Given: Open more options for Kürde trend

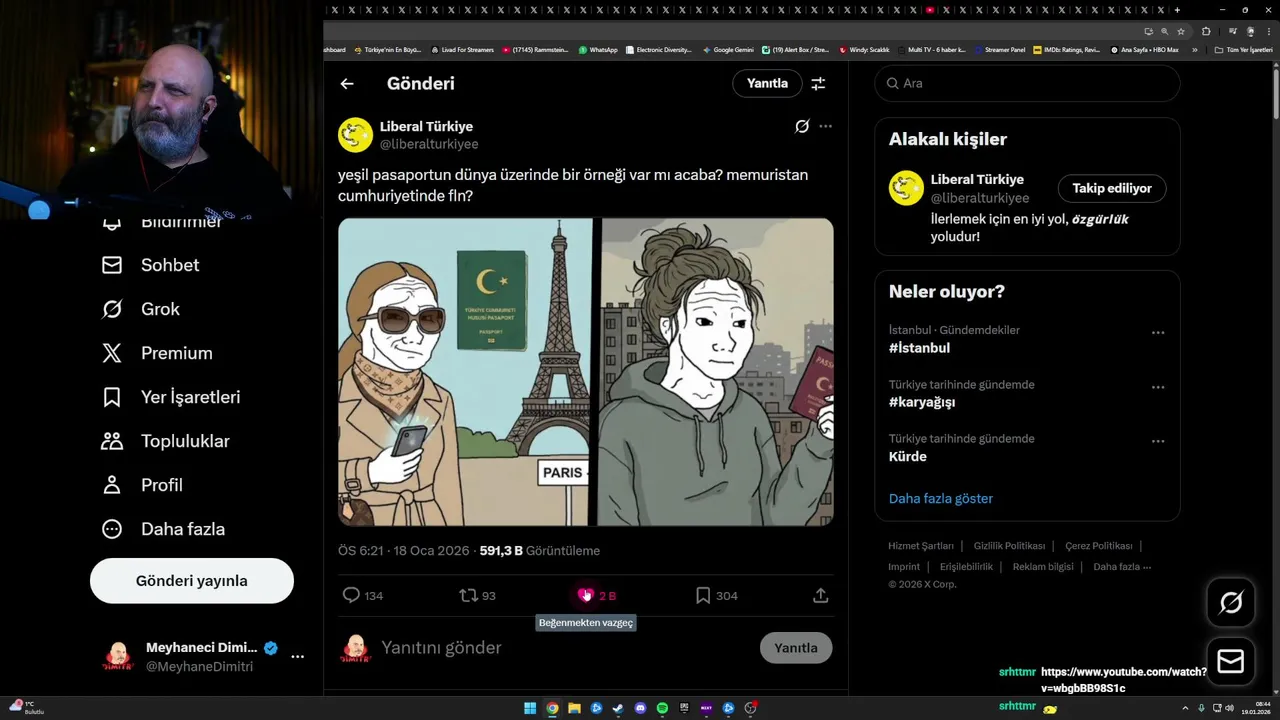Looking at the screenshot, I should [1158, 441].
